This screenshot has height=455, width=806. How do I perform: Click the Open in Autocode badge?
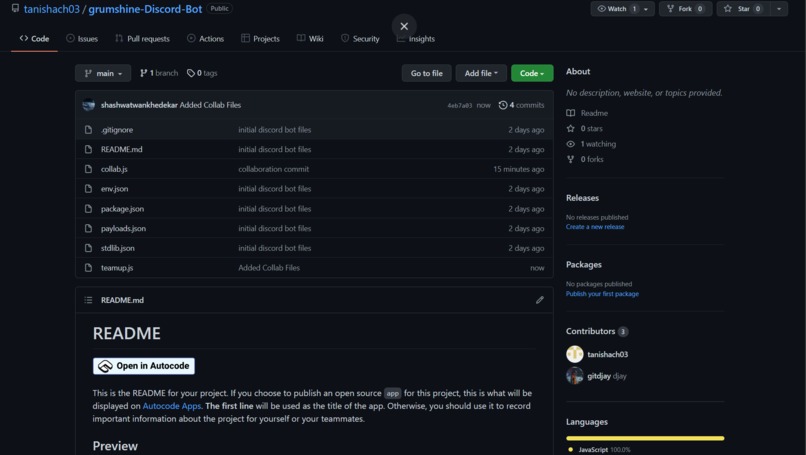(x=144, y=366)
